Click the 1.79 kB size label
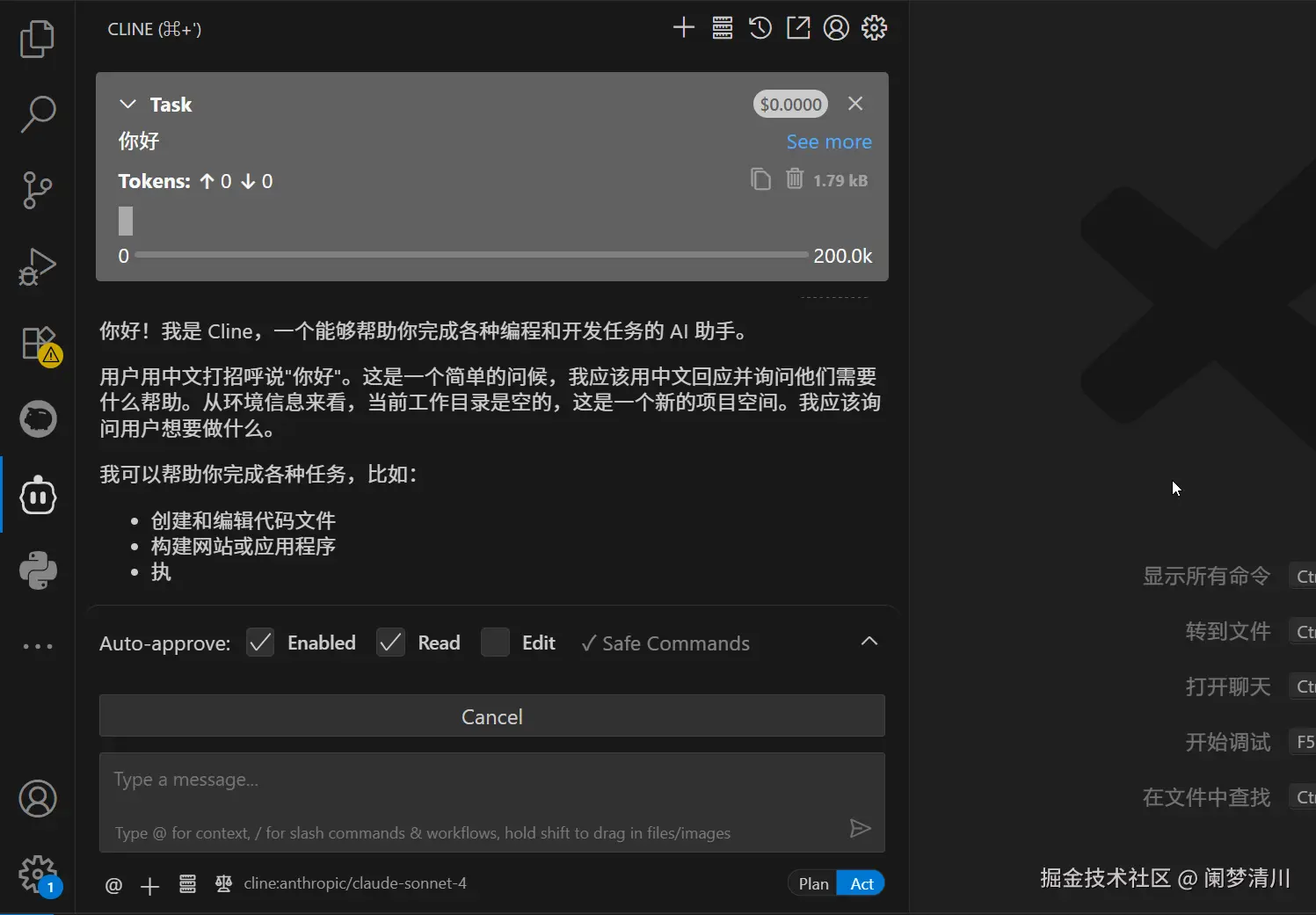 [840, 180]
